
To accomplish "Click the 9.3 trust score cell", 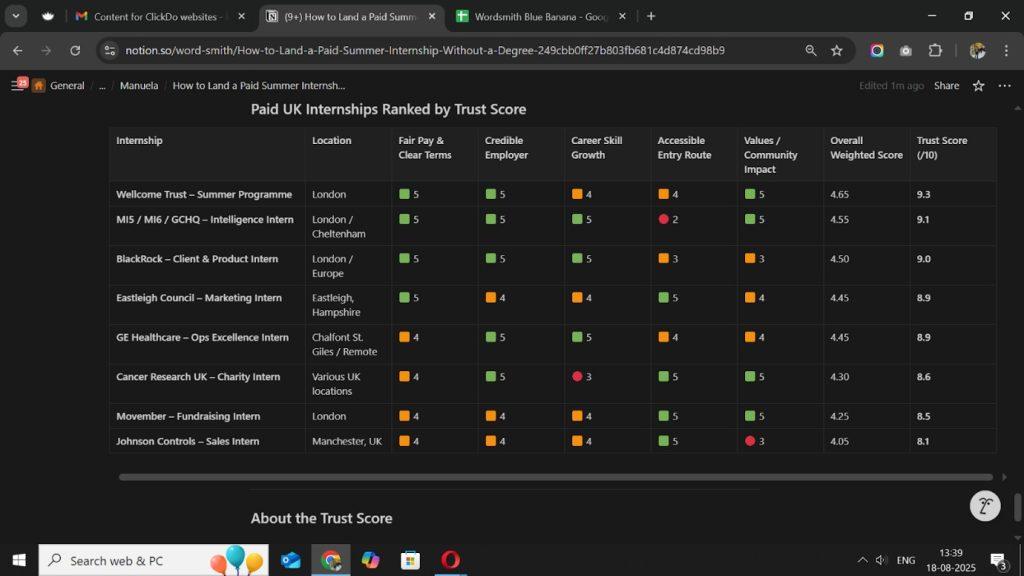I will [953, 194].
